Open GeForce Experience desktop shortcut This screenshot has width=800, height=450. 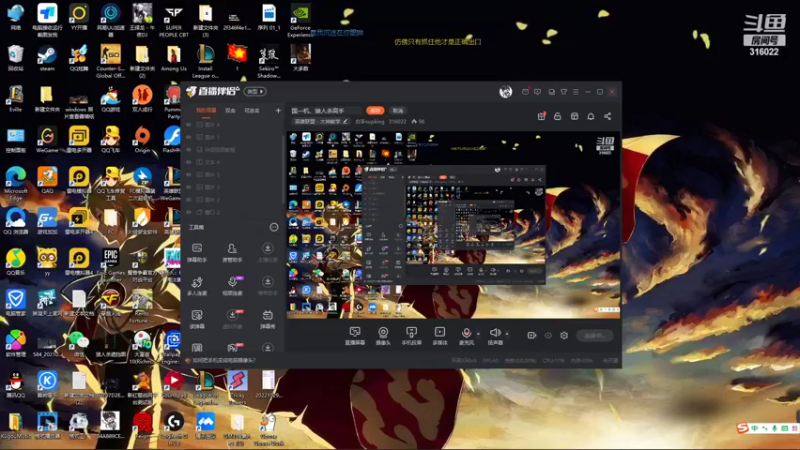(300, 21)
